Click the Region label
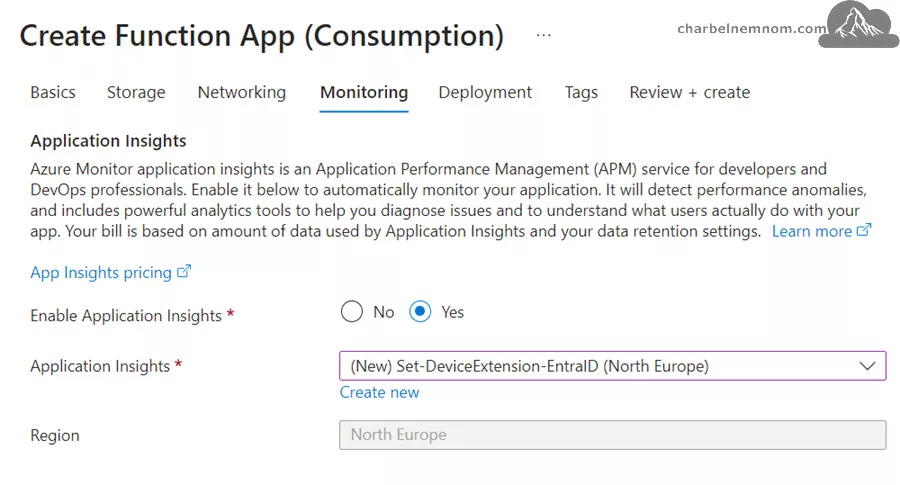 [55, 436]
